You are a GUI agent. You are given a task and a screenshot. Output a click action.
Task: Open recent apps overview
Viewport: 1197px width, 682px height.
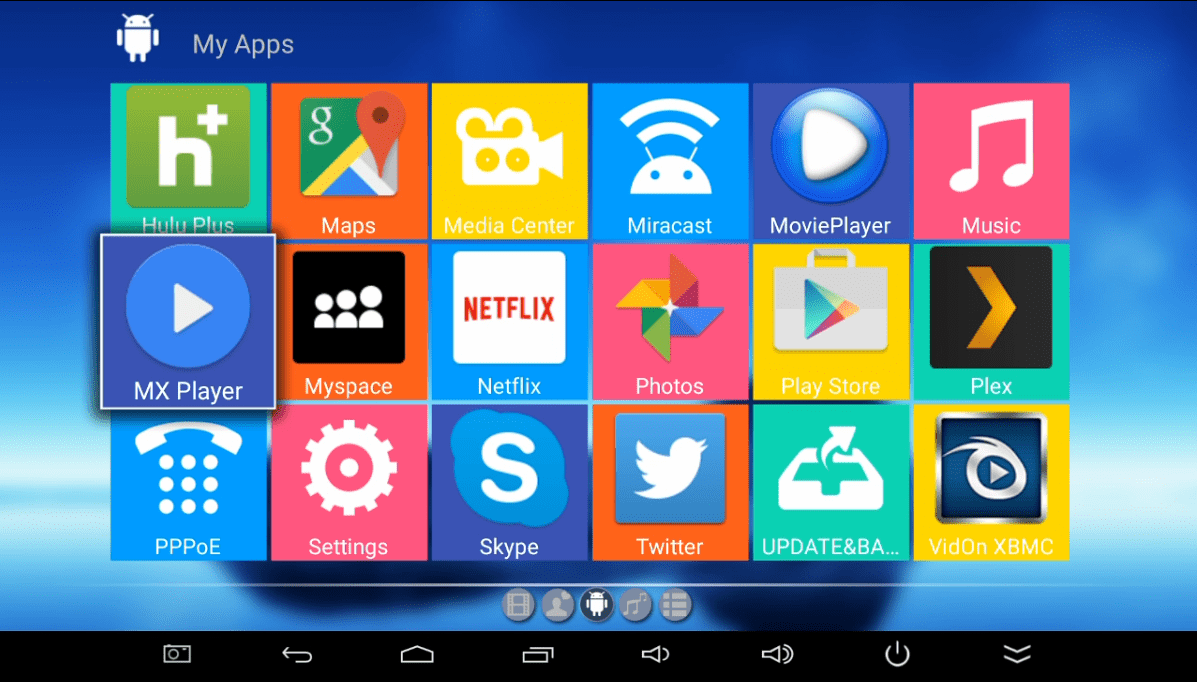tap(537, 655)
